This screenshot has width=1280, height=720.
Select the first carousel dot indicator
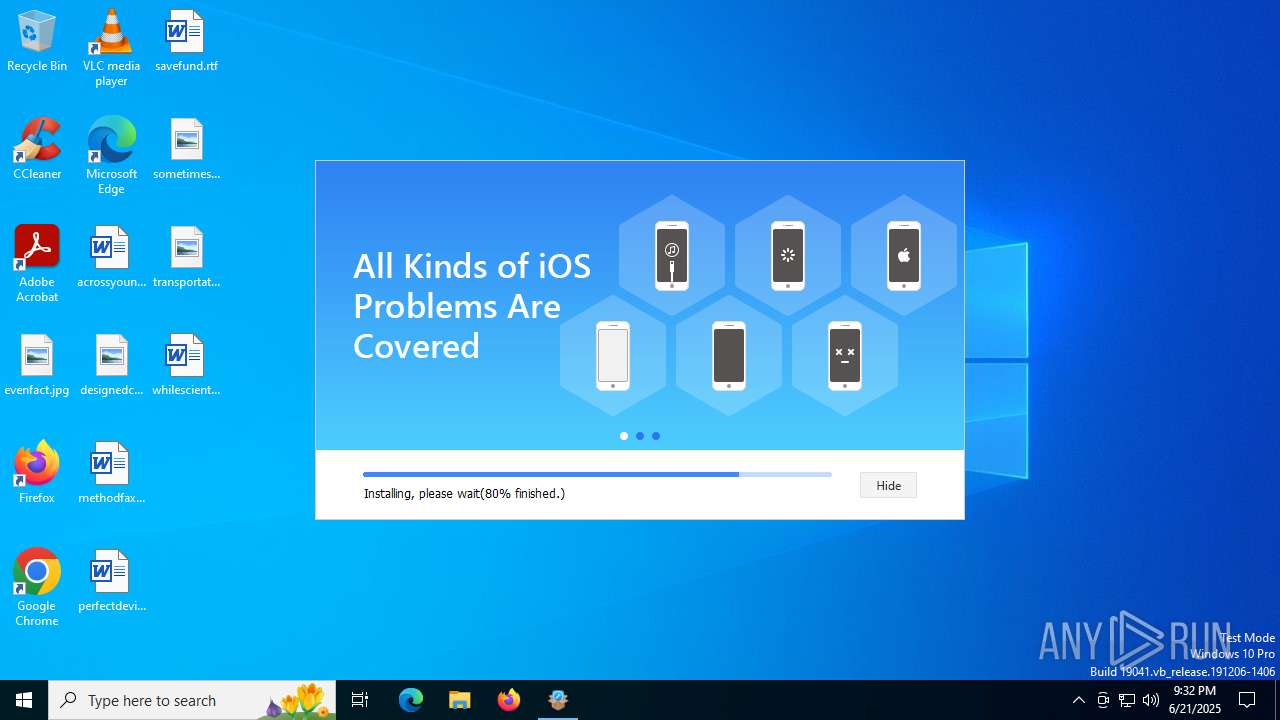pos(624,436)
